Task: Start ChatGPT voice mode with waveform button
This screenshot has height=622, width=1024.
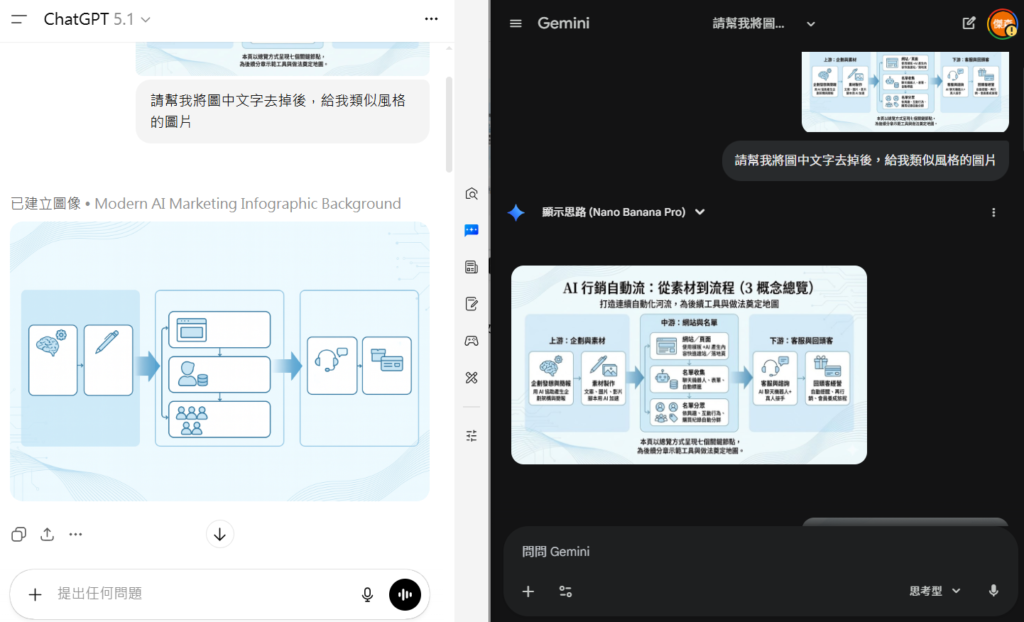Action: (405, 594)
